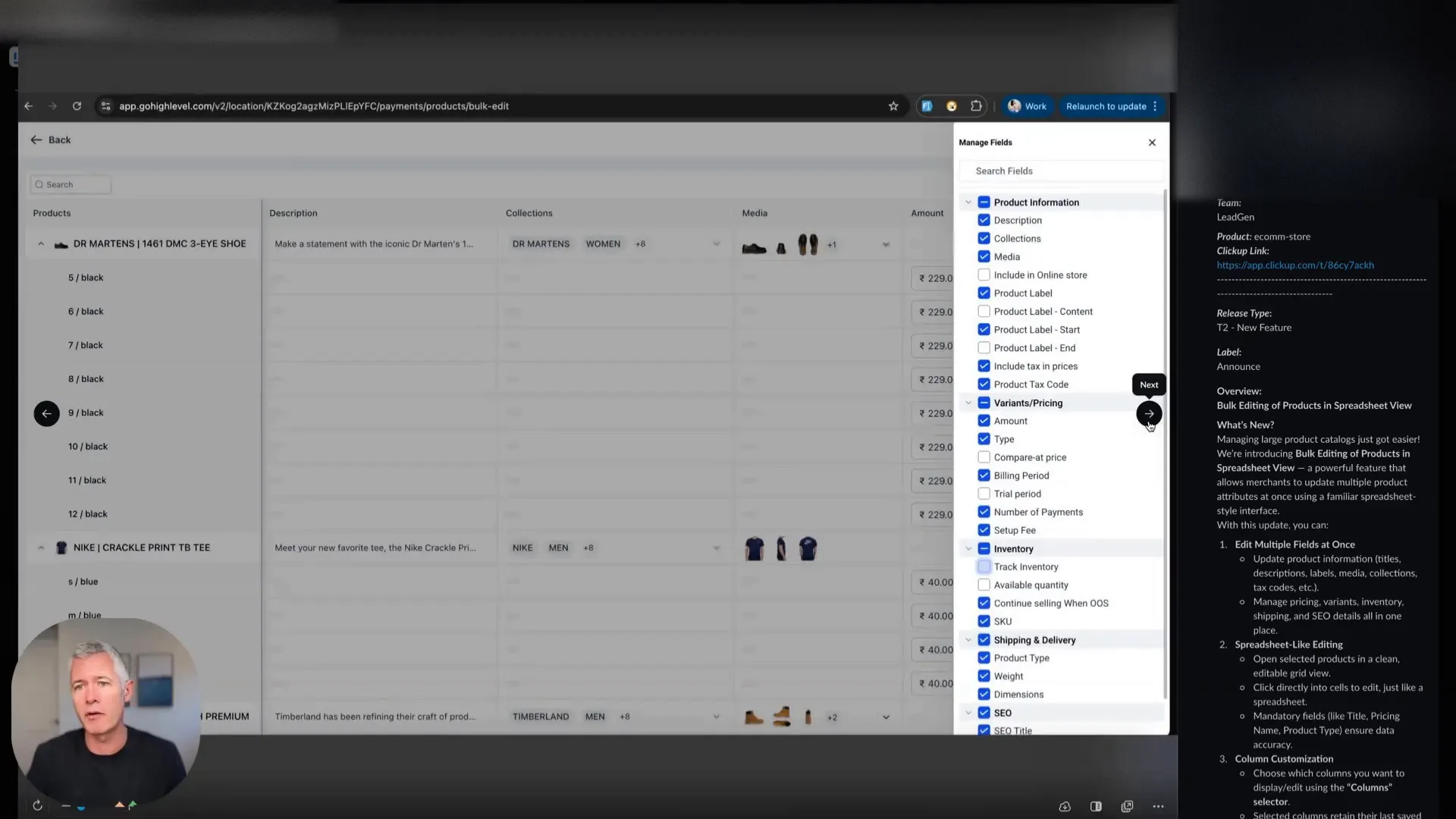Click the Chrome extensions puzzle icon
Screen dimensions: 1456x819
tap(976, 106)
